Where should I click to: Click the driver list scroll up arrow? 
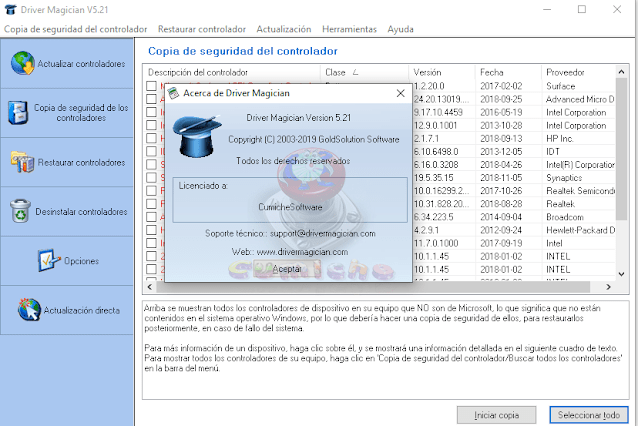pos(621,72)
